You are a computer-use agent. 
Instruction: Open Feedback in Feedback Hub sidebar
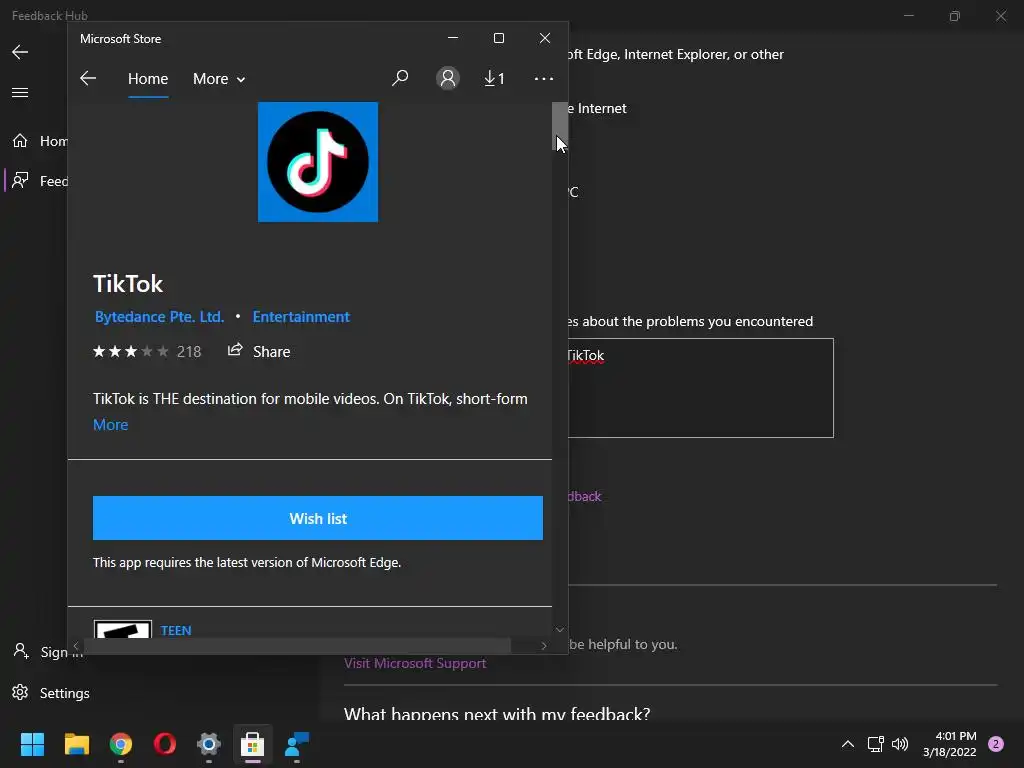point(39,181)
